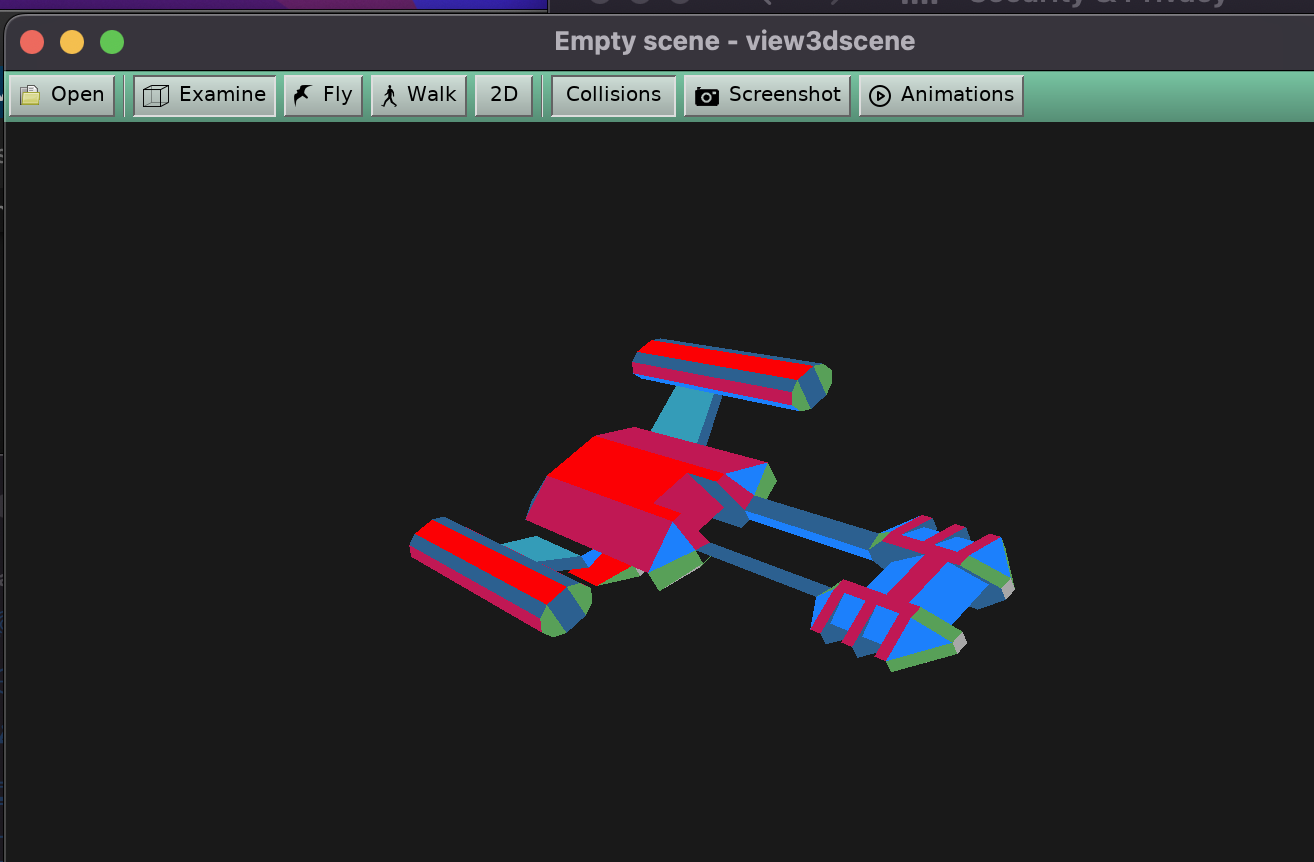
Task: Click the window title 'Empty scene - view3dscene'
Action: coord(735,42)
